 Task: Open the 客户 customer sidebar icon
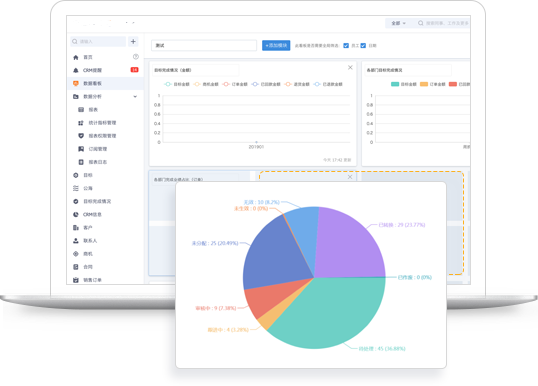76,228
